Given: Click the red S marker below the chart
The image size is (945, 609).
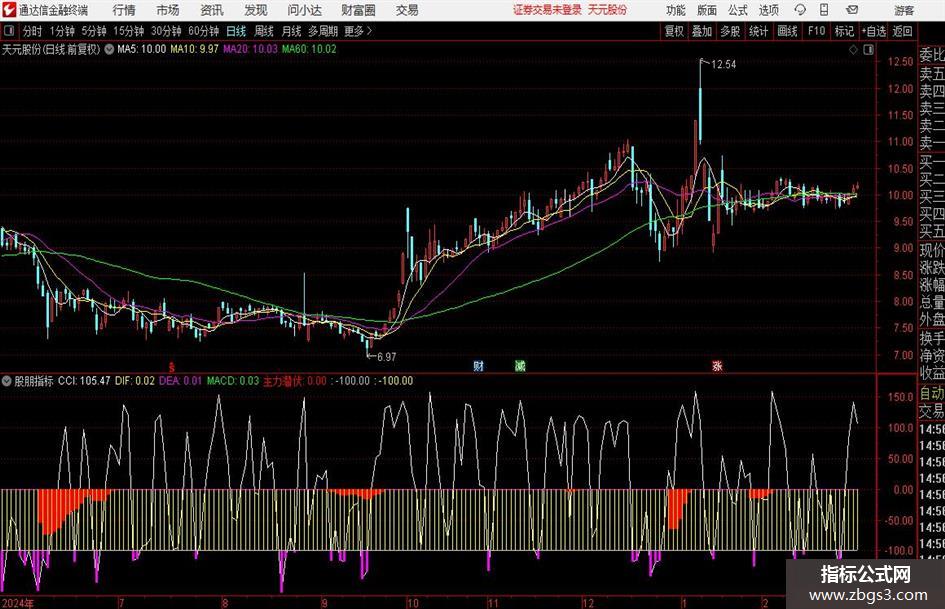Looking at the screenshot, I should pos(172,366).
